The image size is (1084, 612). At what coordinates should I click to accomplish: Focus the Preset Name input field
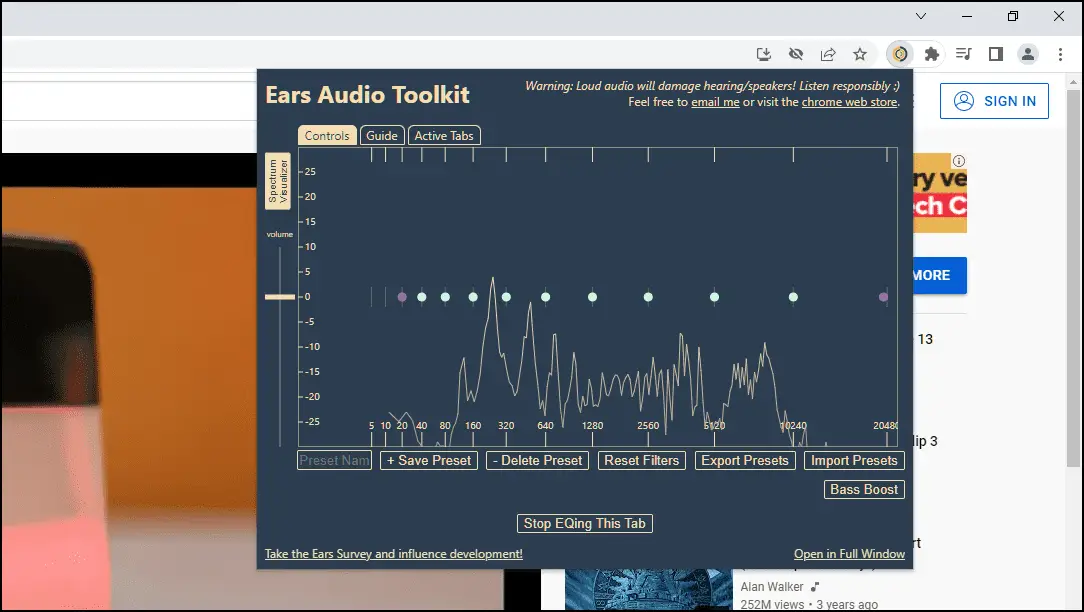(x=335, y=461)
